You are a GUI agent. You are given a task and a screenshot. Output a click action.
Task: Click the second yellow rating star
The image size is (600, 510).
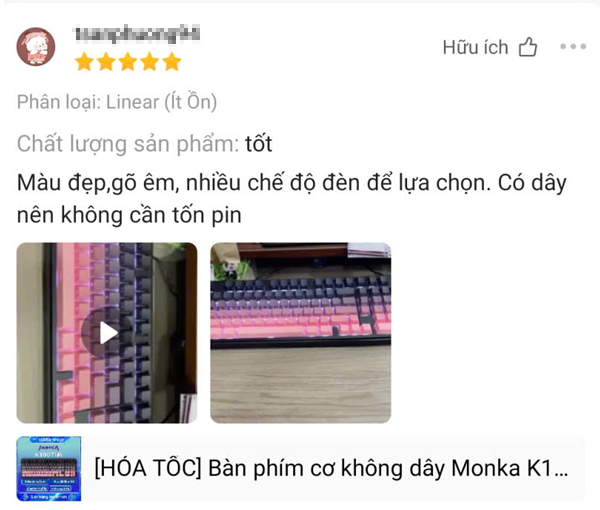click(x=106, y=62)
